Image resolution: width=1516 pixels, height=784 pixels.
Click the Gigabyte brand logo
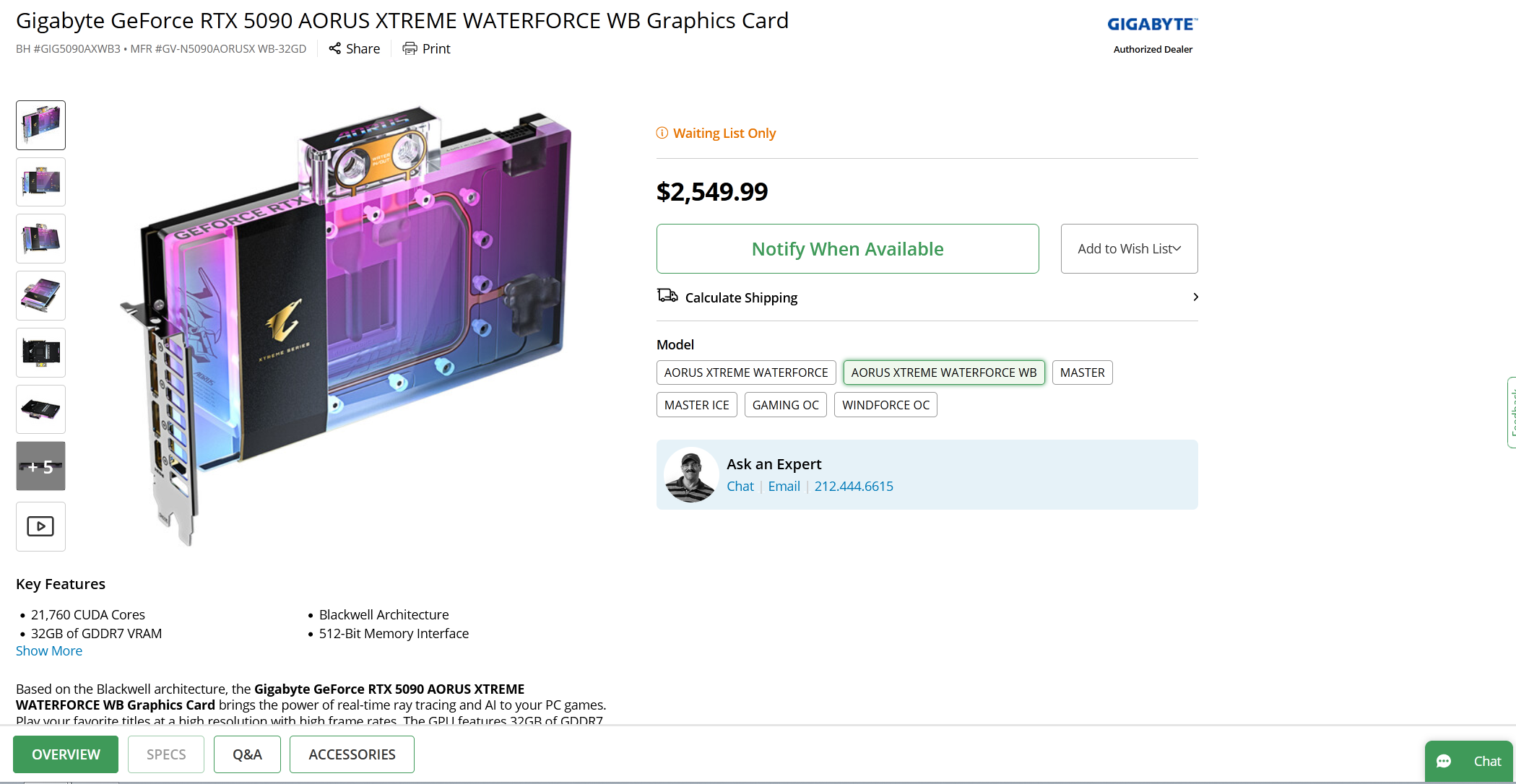(1152, 25)
